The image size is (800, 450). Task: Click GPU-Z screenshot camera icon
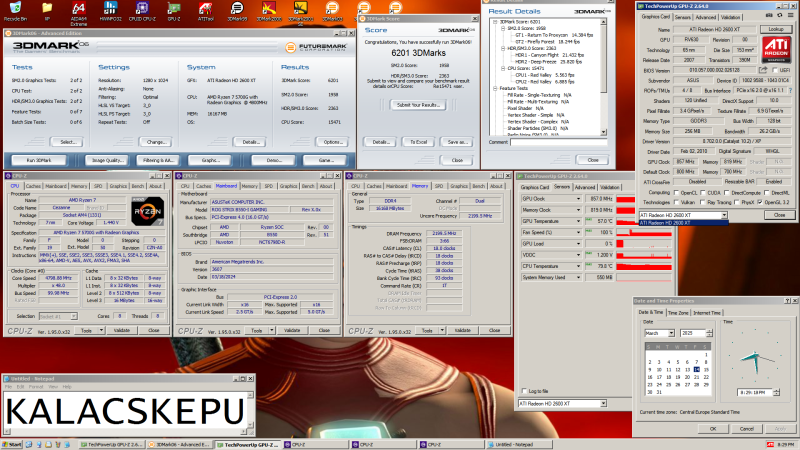click(x=769, y=16)
